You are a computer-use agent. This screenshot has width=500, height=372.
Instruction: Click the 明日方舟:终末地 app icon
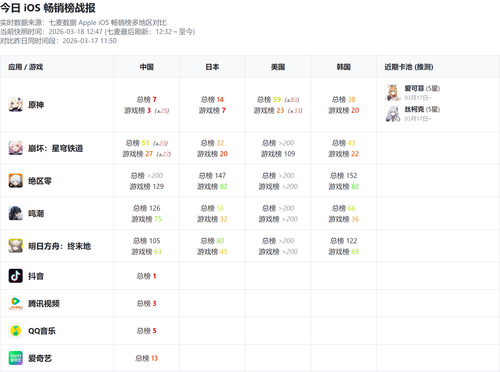16,246
